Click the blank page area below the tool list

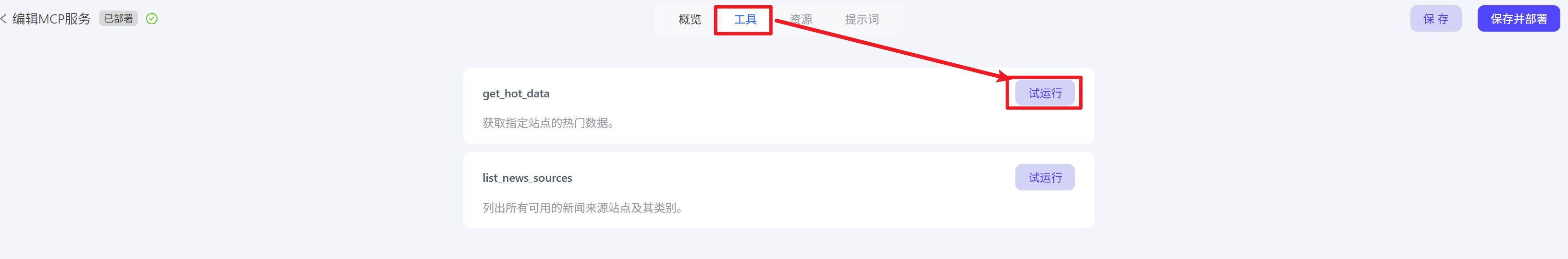point(778,245)
